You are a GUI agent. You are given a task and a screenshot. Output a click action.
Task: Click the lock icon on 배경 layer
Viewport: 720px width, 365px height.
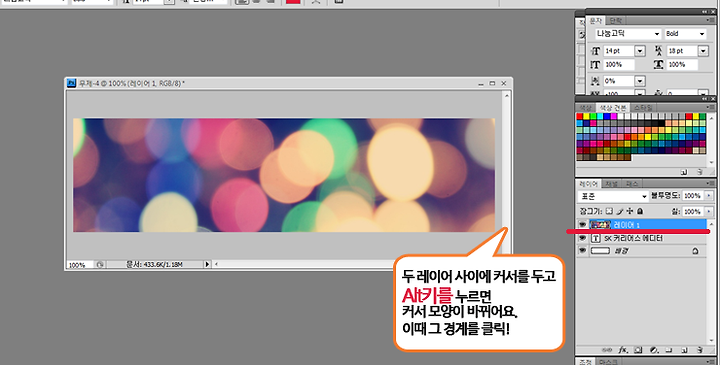695,251
